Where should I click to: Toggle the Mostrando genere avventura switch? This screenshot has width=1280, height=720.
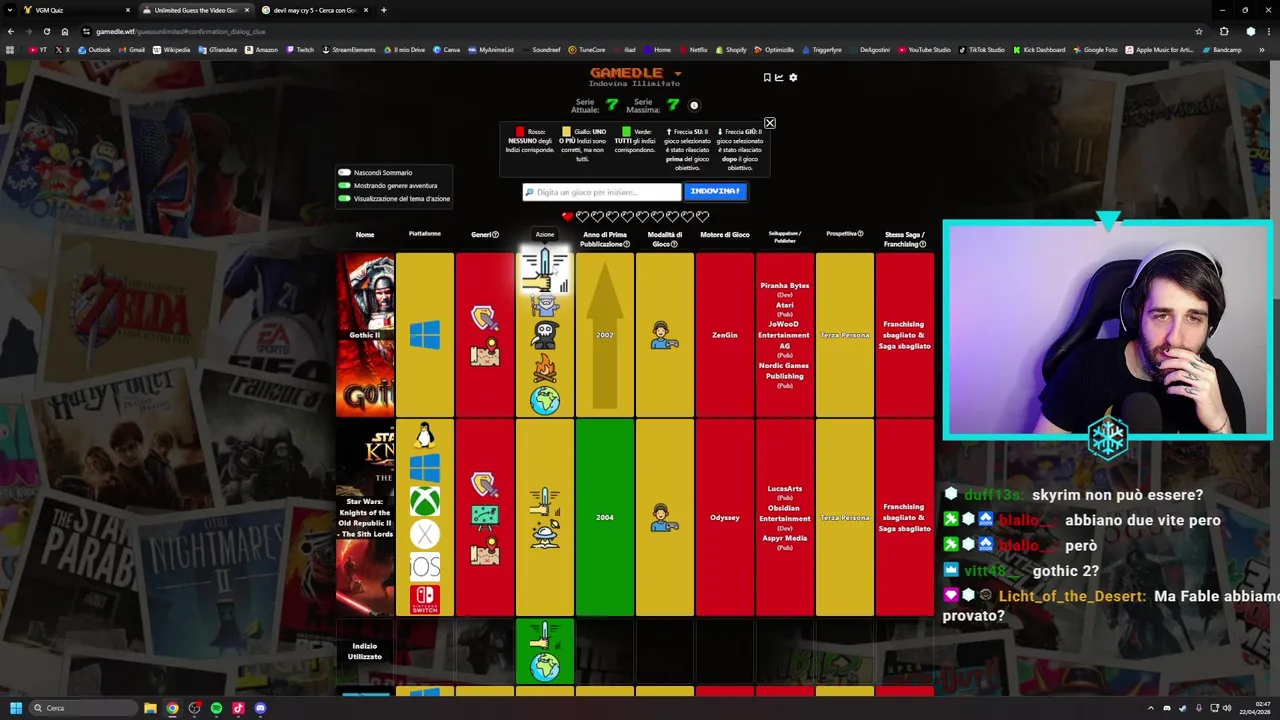pyautogui.click(x=344, y=186)
